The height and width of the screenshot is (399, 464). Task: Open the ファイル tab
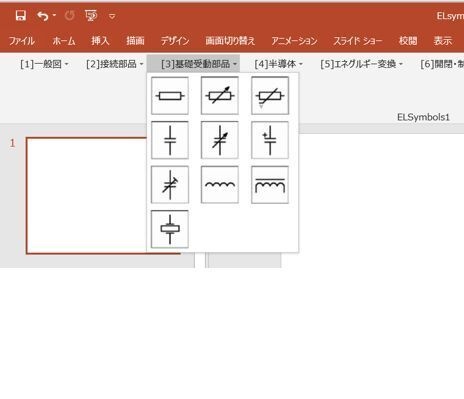pyautogui.click(x=22, y=41)
